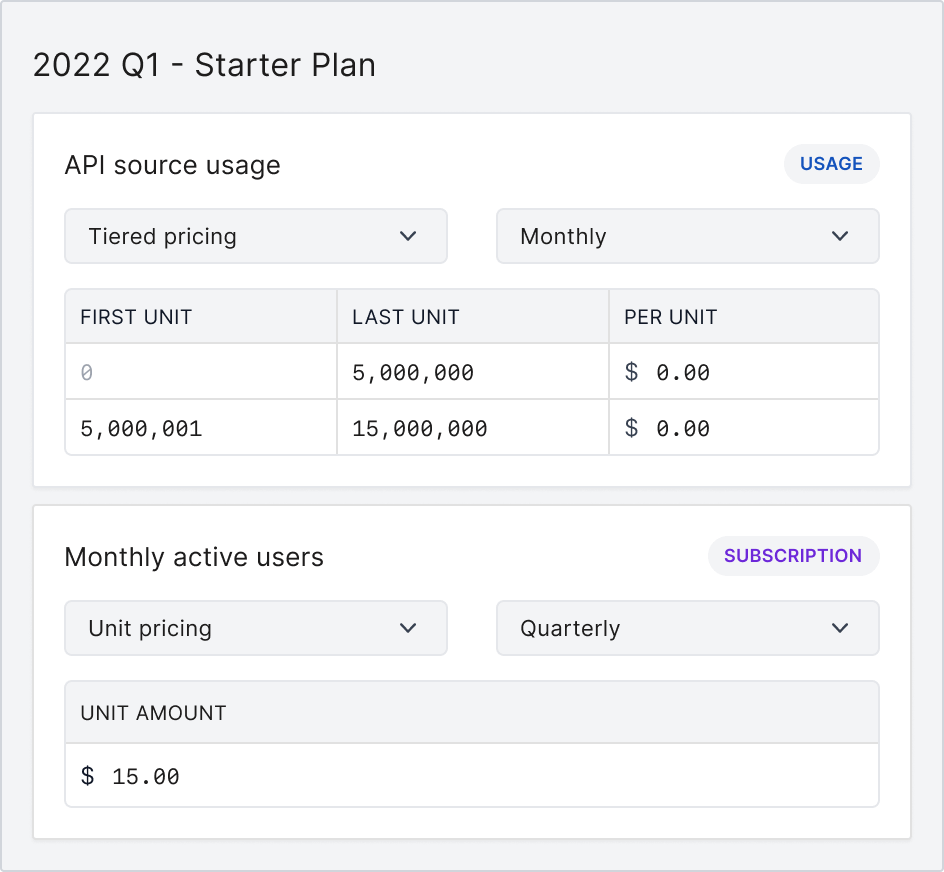Expand the Monthly billing interval dropdown

[x=687, y=236]
